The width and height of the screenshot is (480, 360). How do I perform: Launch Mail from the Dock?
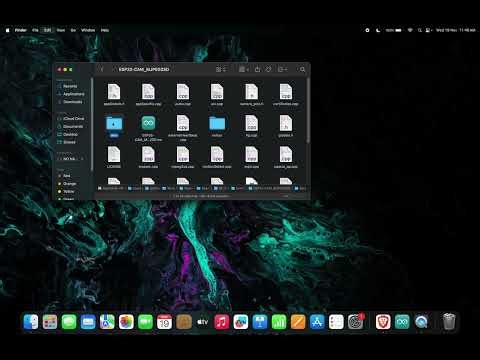coord(88,322)
